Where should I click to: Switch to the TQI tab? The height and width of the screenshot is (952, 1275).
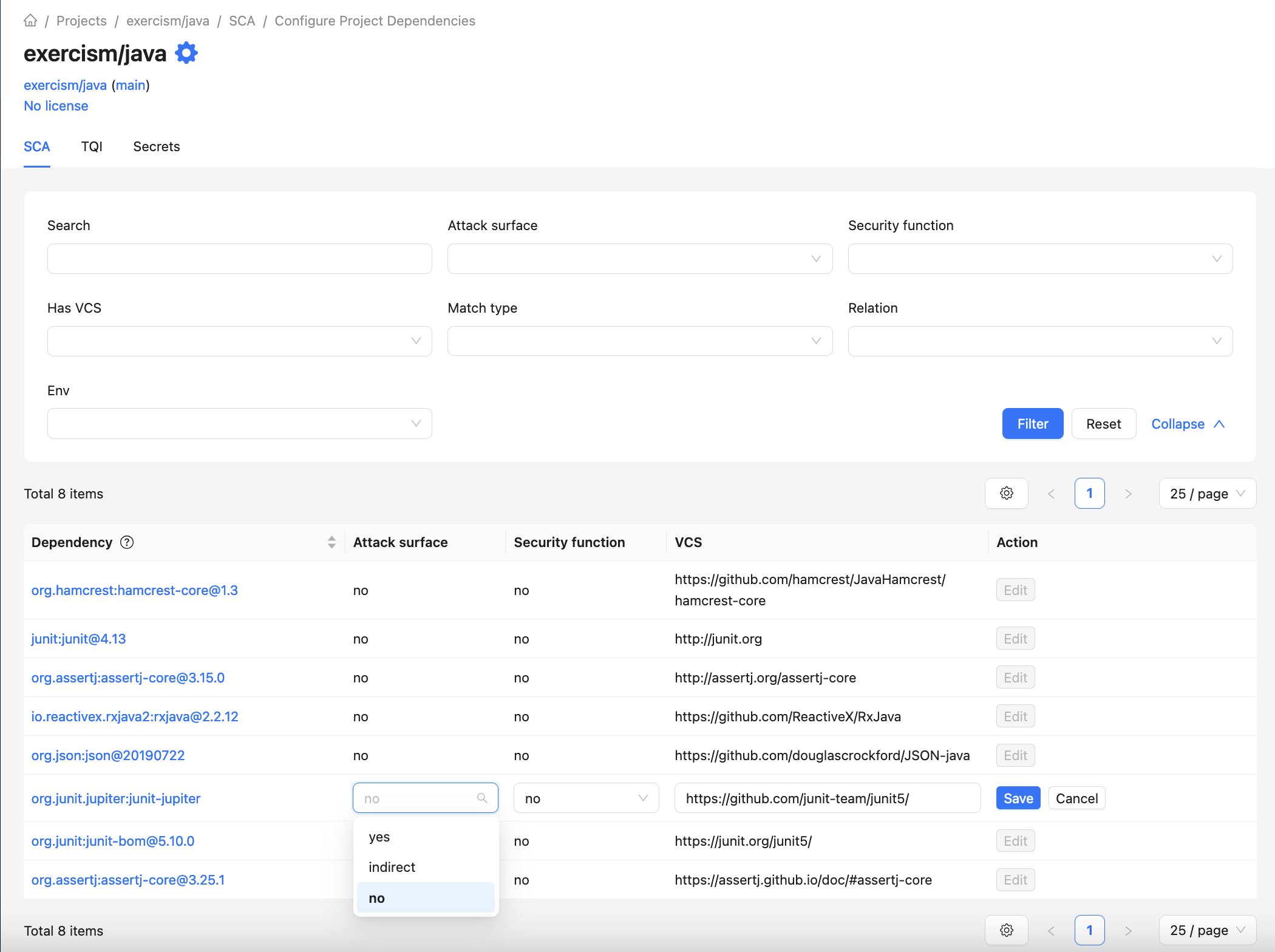[x=92, y=146]
